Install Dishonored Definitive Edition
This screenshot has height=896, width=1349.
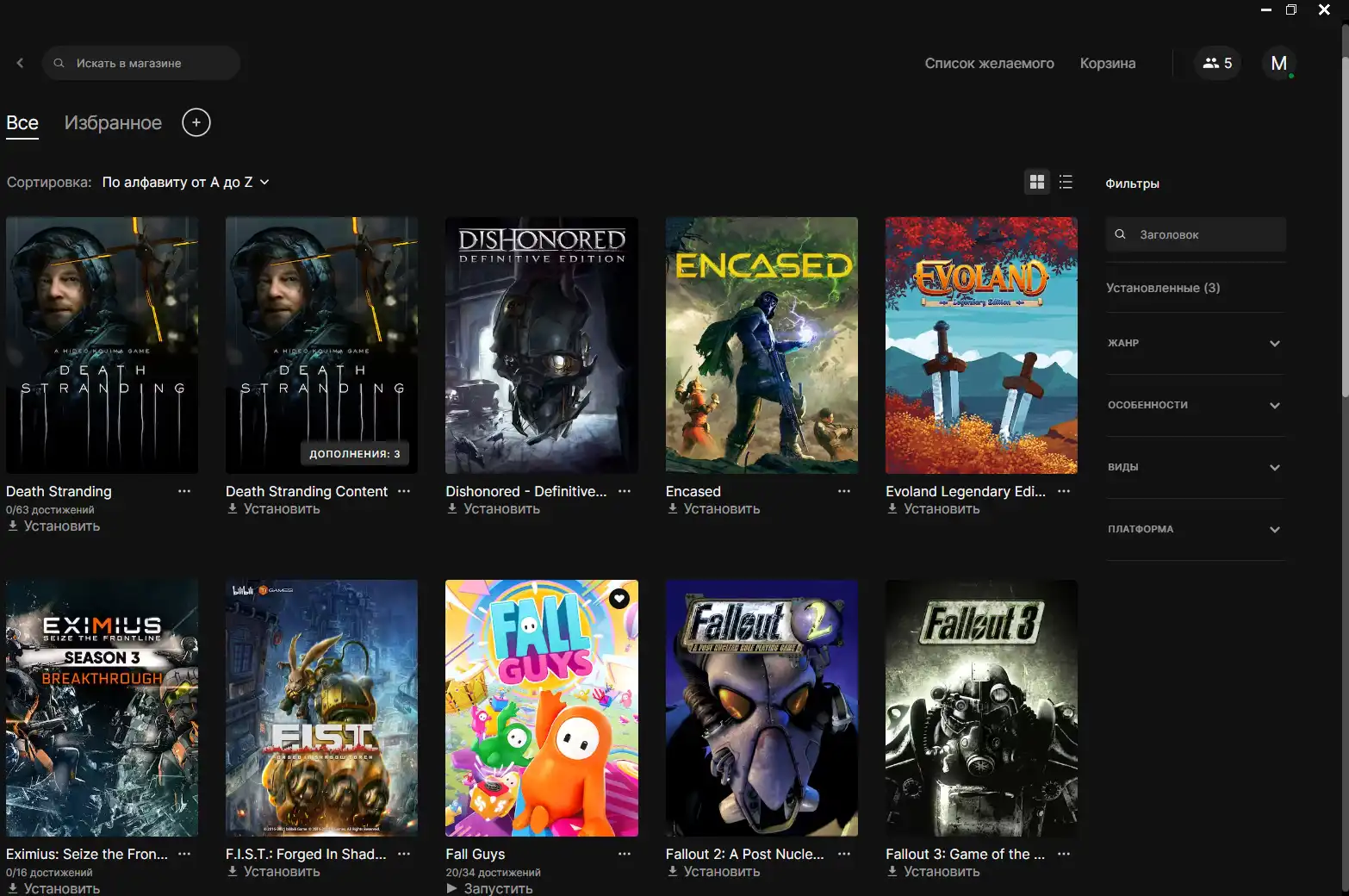[x=493, y=508]
